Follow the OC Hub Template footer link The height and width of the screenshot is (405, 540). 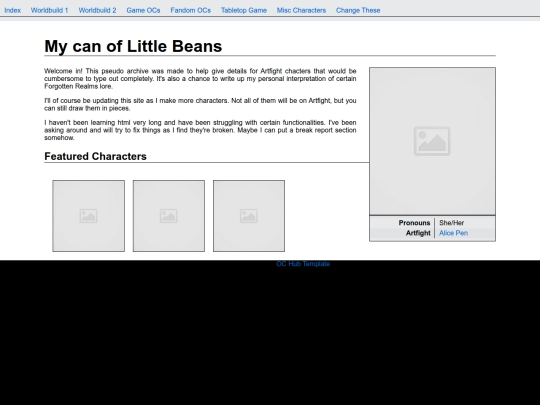303,264
